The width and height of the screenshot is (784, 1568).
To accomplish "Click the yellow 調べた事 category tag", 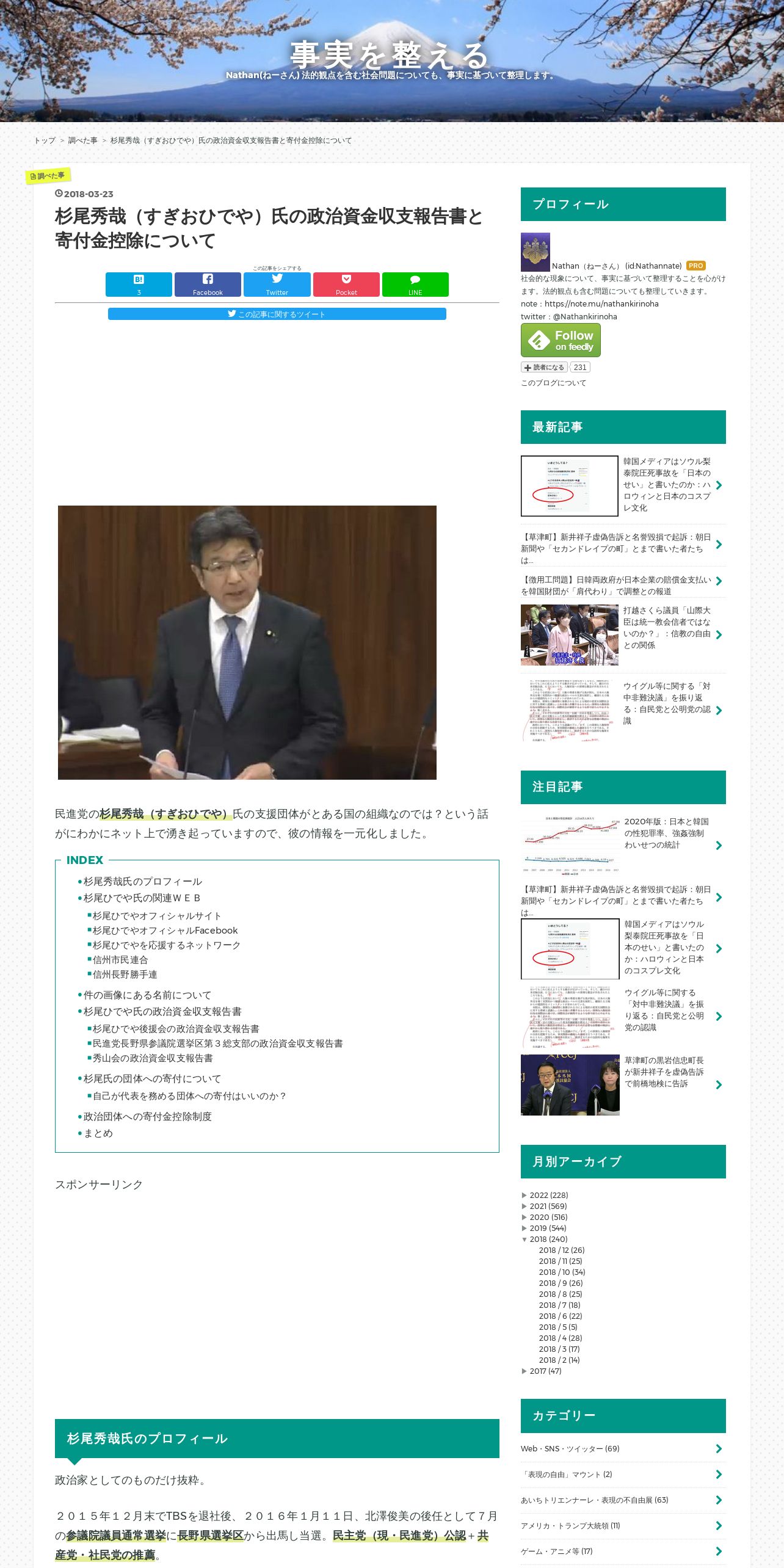I will pos(48,176).
